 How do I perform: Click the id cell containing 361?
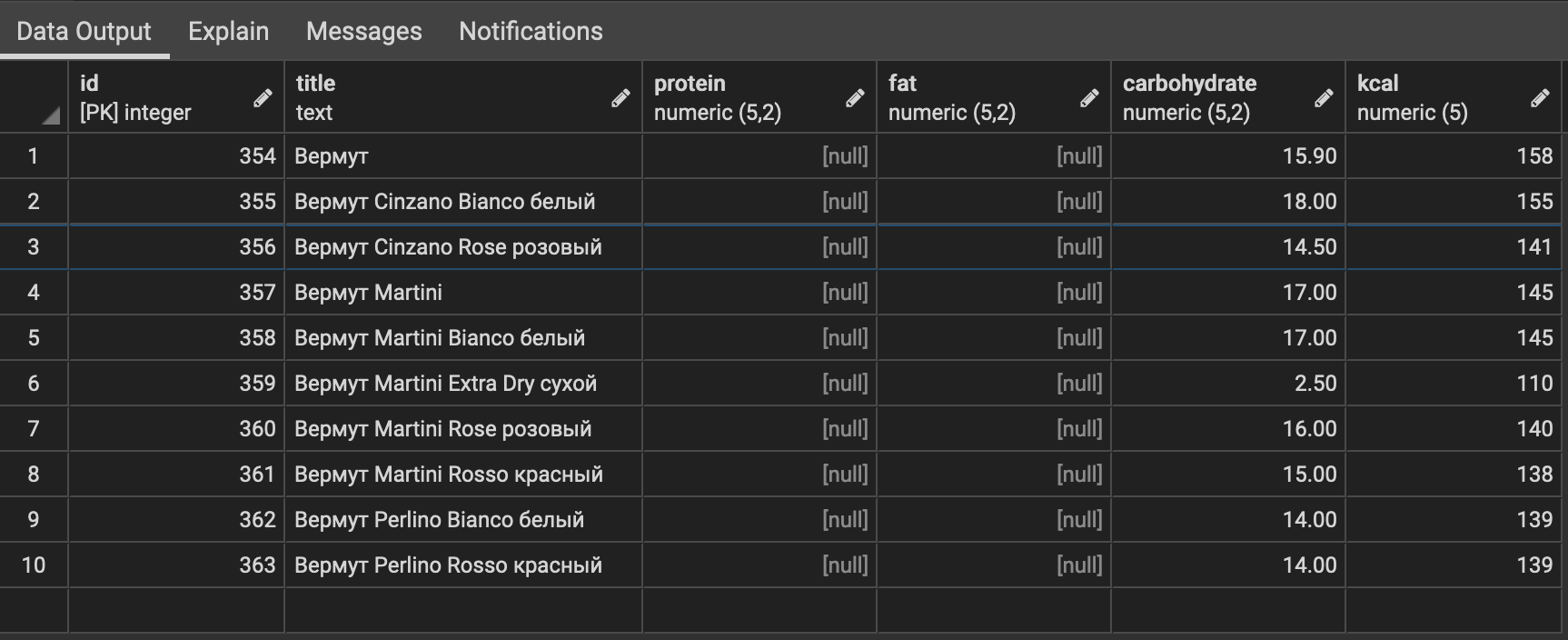pyautogui.click(x=176, y=475)
